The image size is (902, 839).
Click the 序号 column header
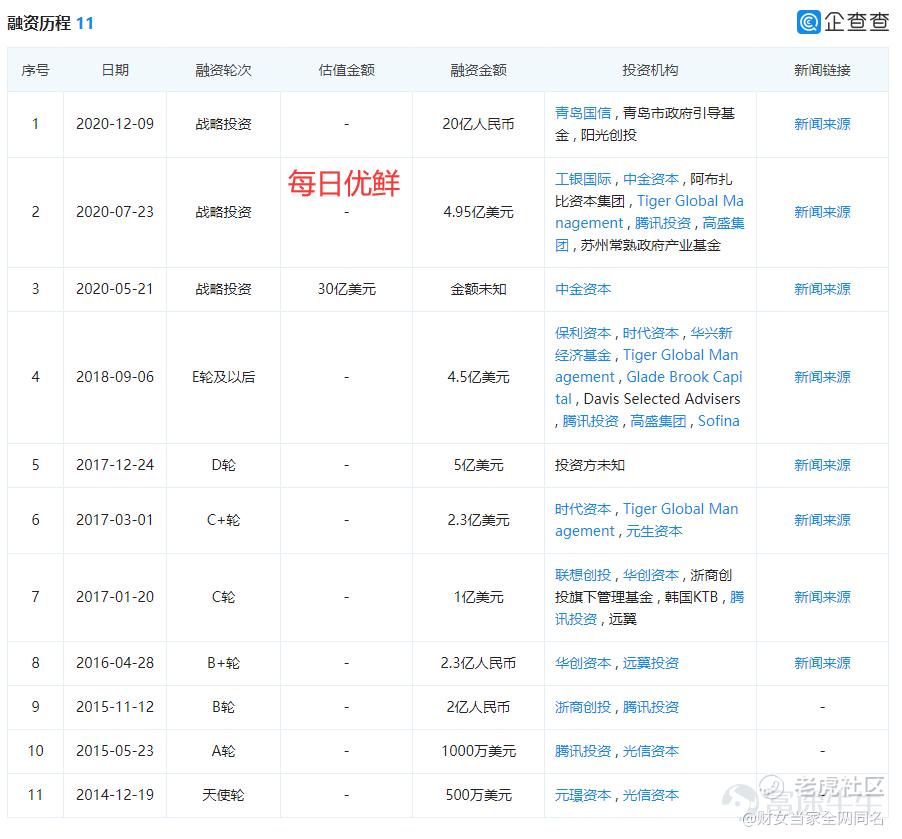click(35, 71)
